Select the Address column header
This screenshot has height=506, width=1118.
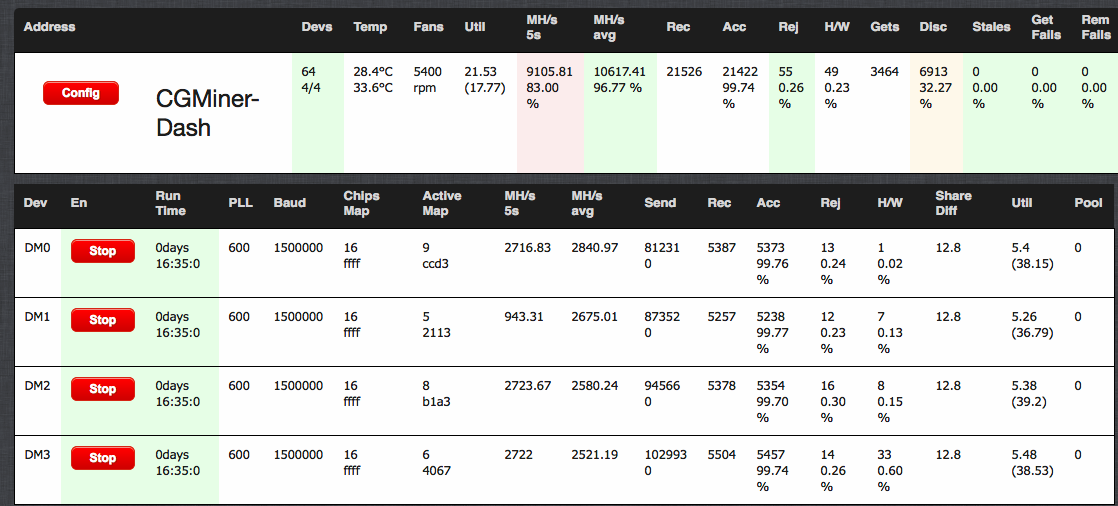49,27
